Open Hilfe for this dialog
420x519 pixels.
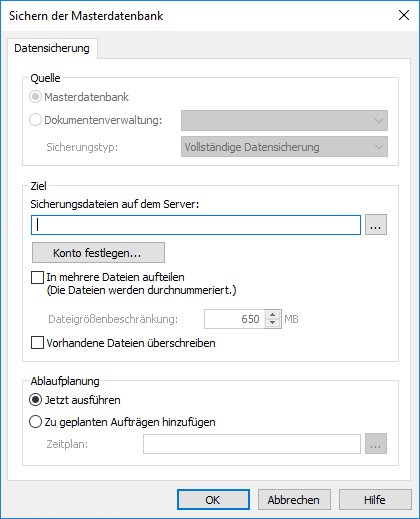point(375,500)
